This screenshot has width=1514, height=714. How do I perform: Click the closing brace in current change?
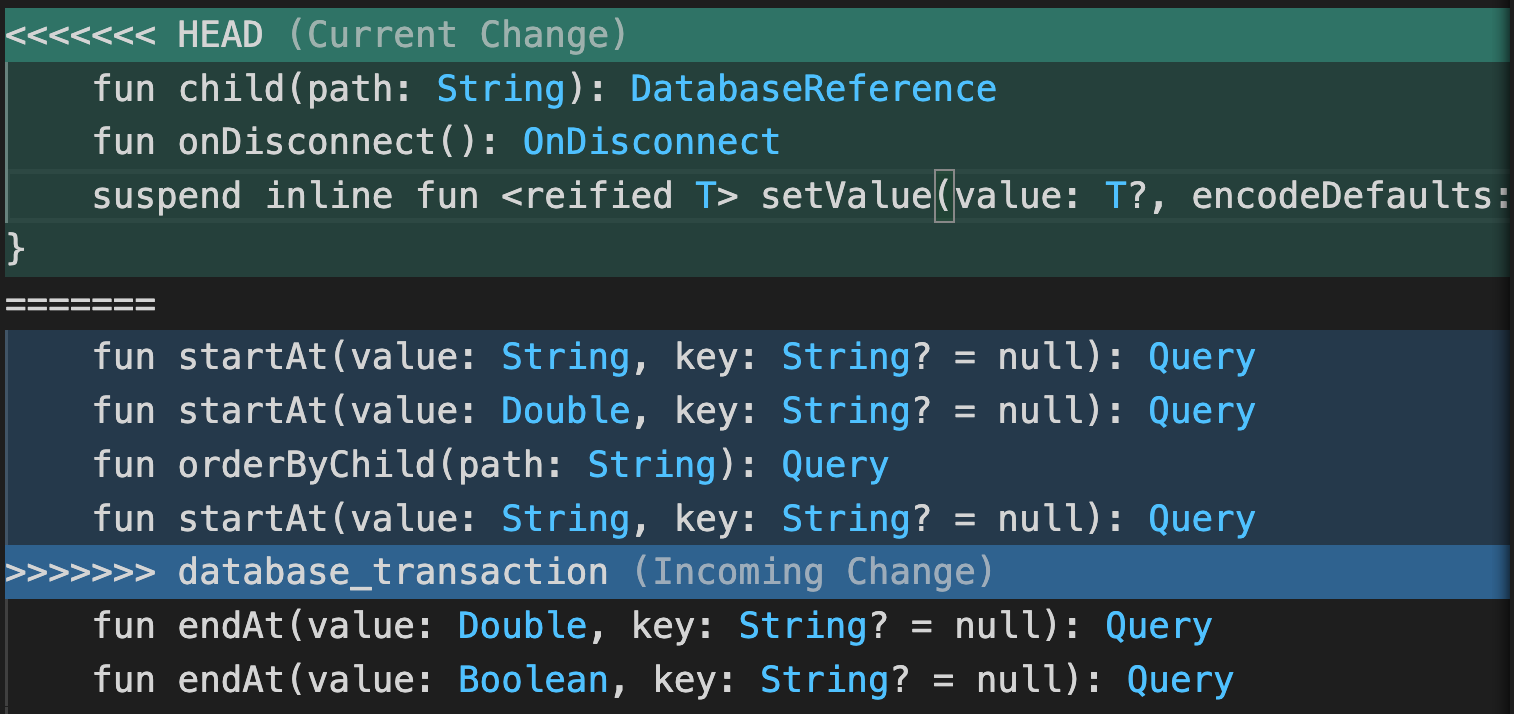(x=15, y=250)
